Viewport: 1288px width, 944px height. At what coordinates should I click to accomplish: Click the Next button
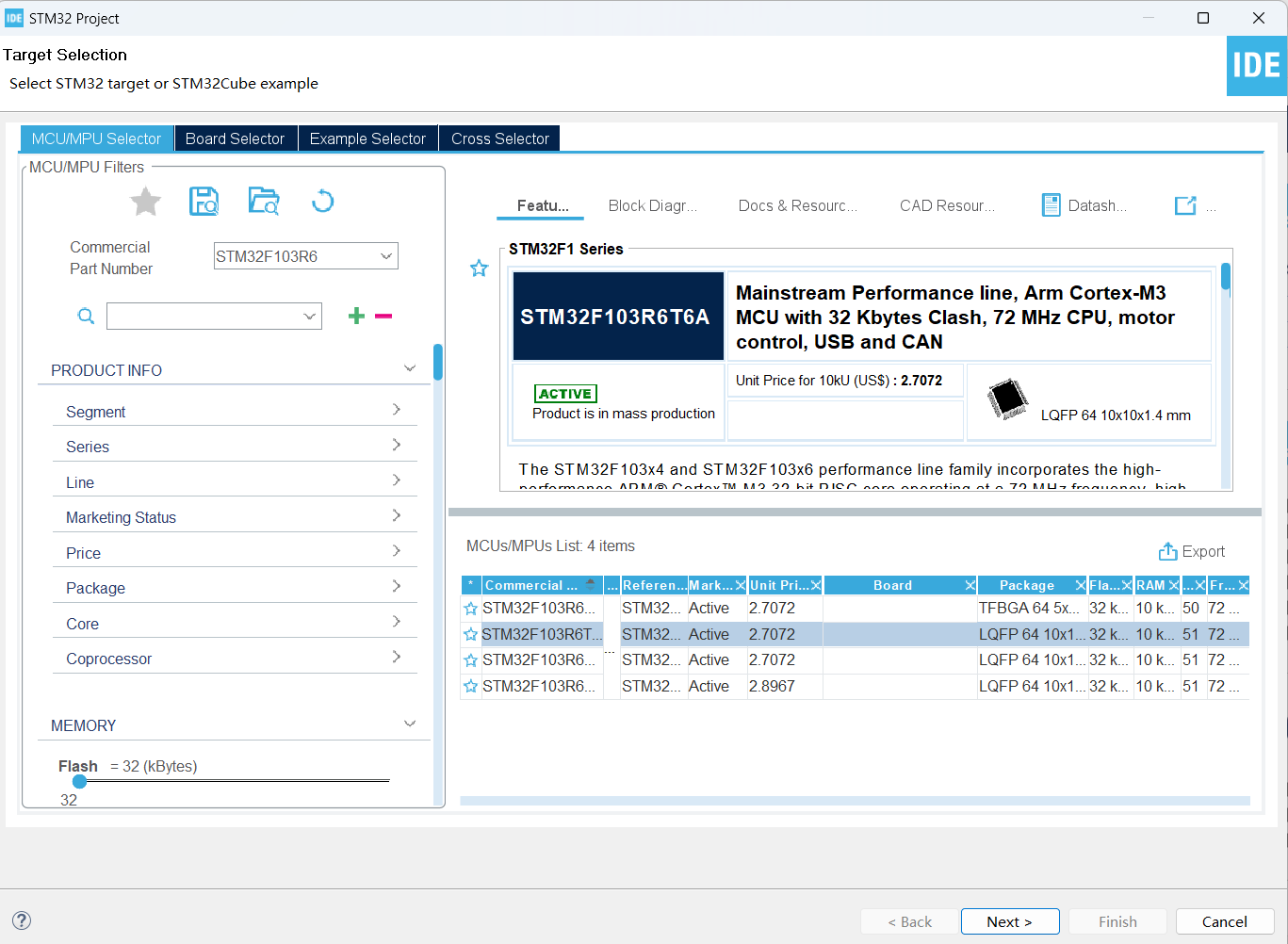pyautogui.click(x=1010, y=921)
